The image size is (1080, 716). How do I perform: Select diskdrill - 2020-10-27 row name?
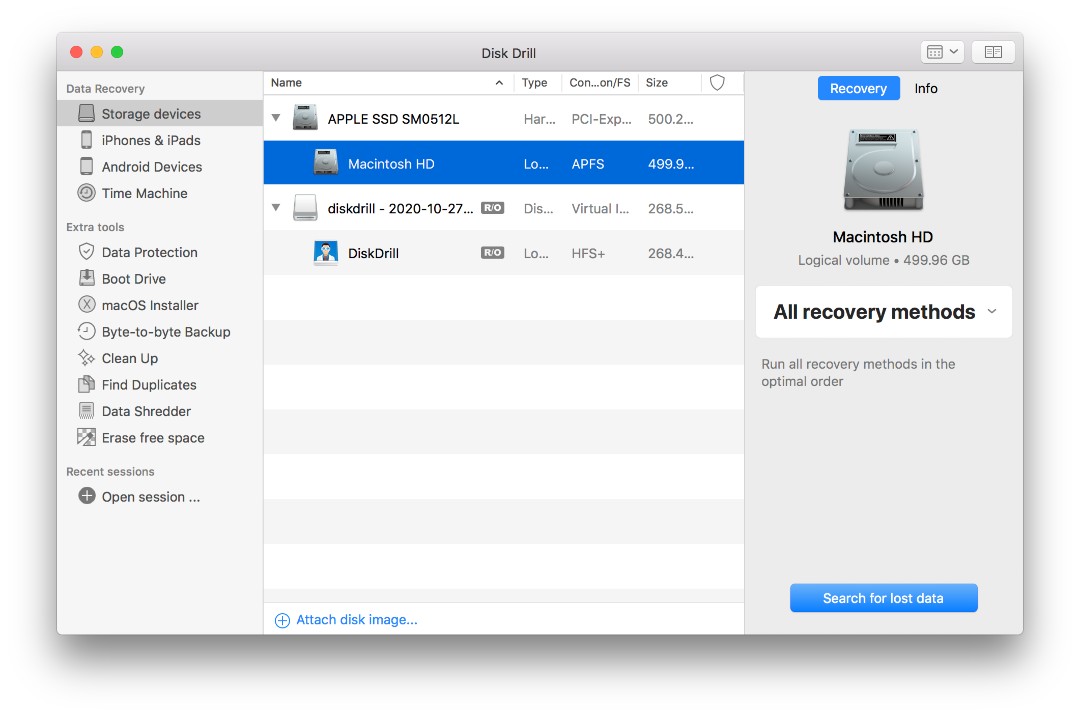(400, 209)
